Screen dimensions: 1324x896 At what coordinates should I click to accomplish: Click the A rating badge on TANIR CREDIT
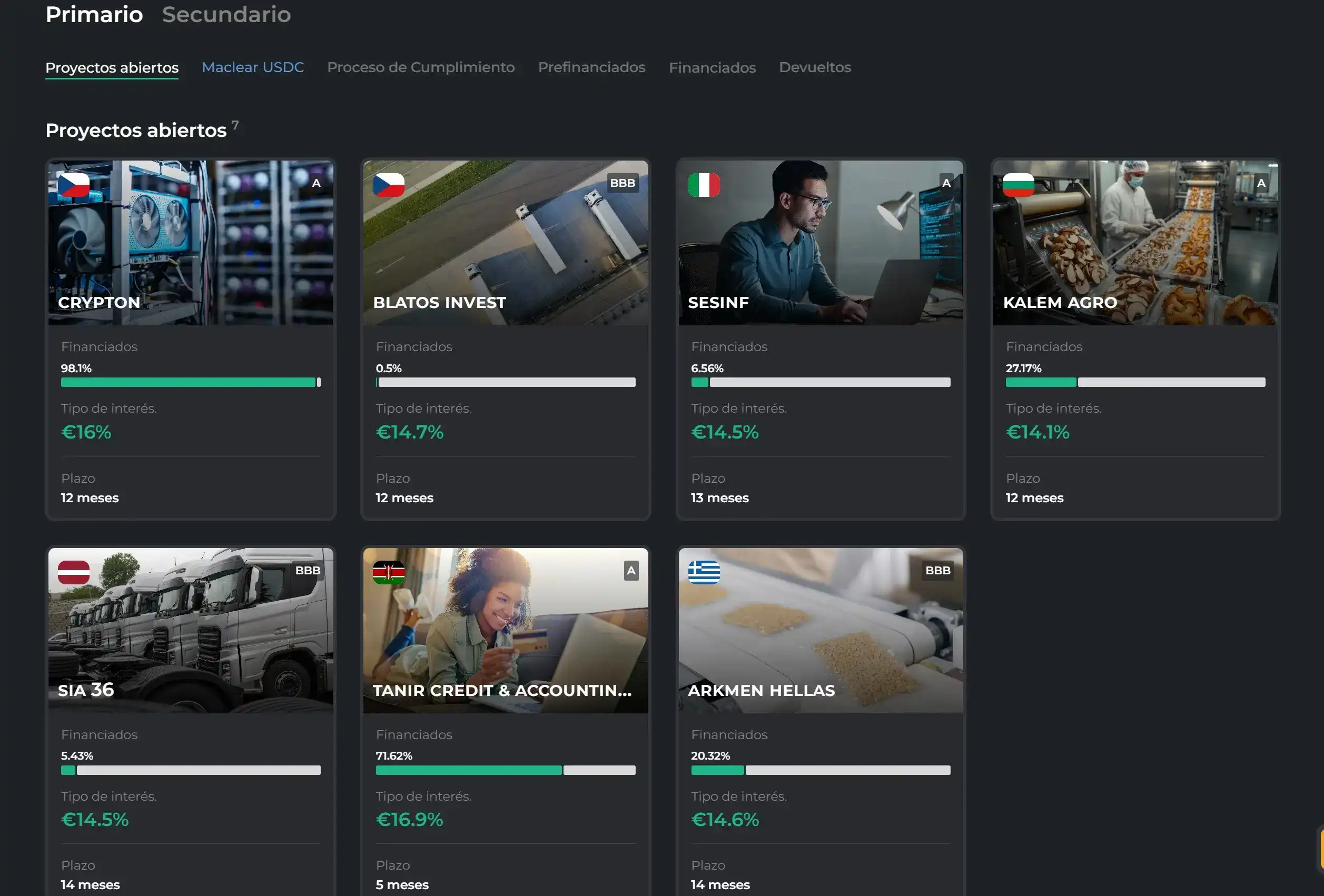[631, 570]
